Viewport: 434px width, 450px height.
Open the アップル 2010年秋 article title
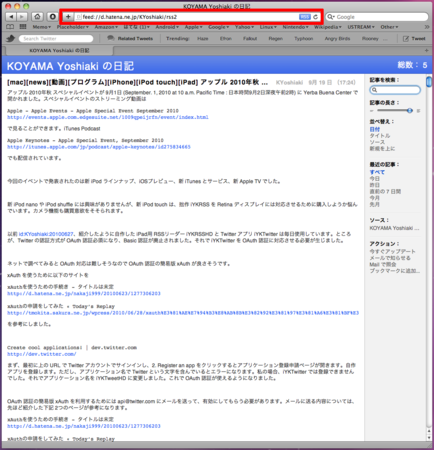point(137,82)
